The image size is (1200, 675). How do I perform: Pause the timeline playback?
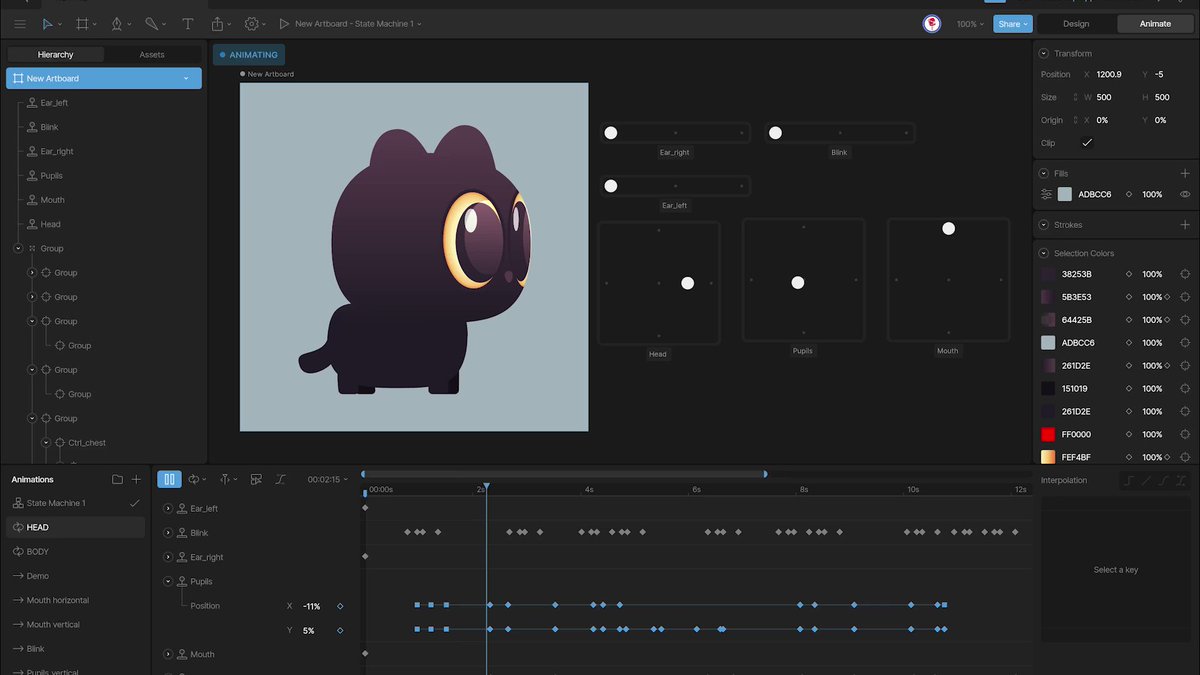click(169, 479)
